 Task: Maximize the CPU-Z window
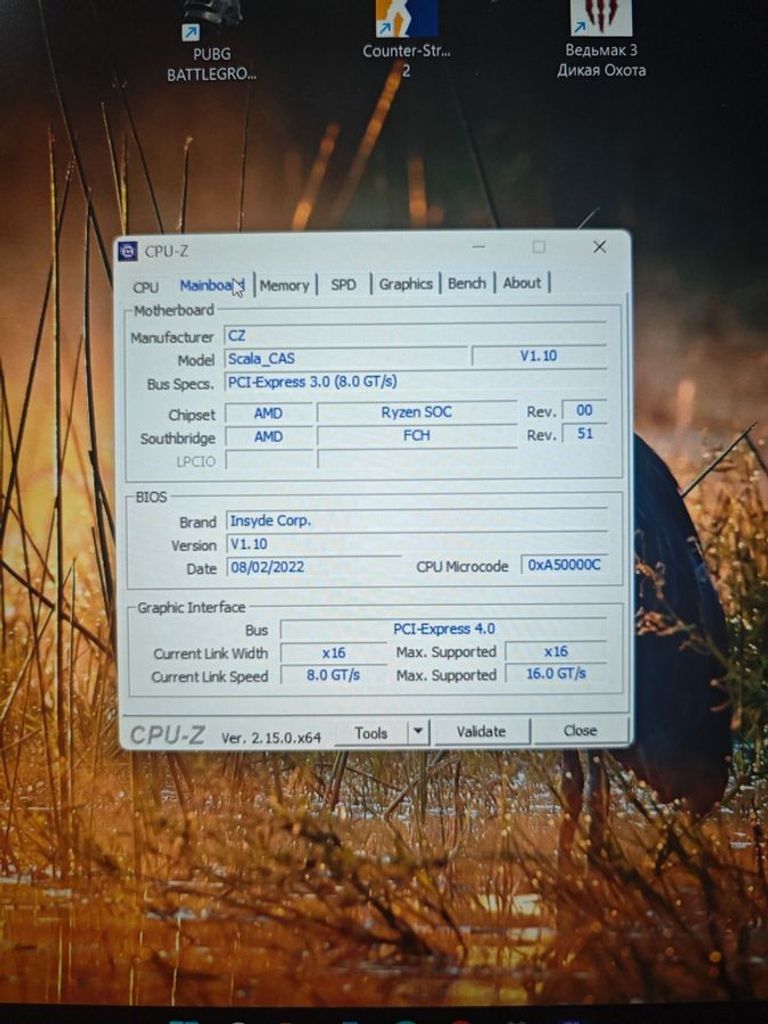(x=539, y=247)
